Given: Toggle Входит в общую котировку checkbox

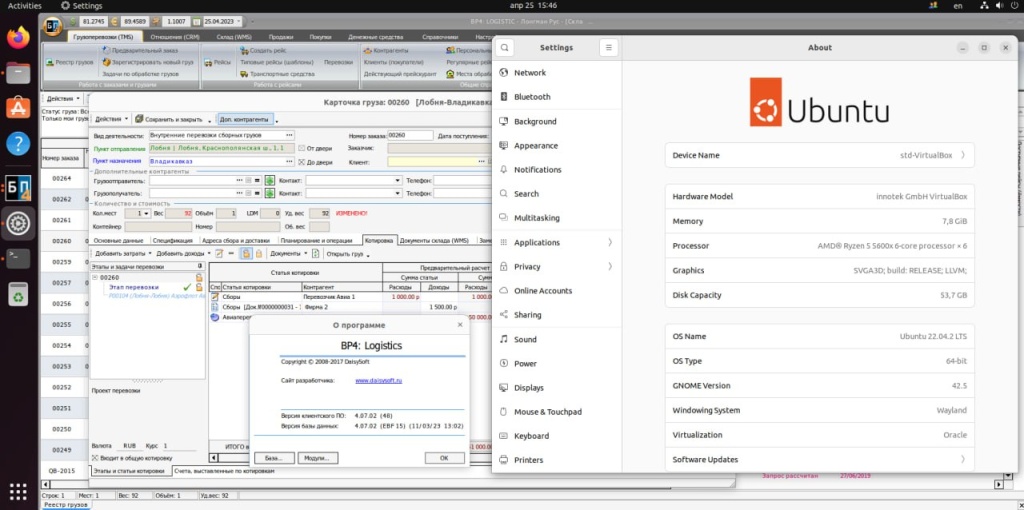Looking at the screenshot, I should coord(95,458).
